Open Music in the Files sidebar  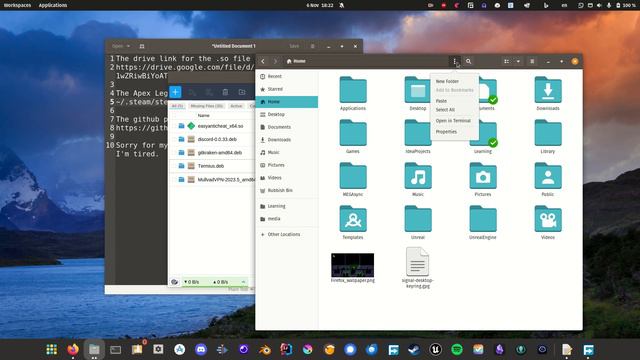287,152
